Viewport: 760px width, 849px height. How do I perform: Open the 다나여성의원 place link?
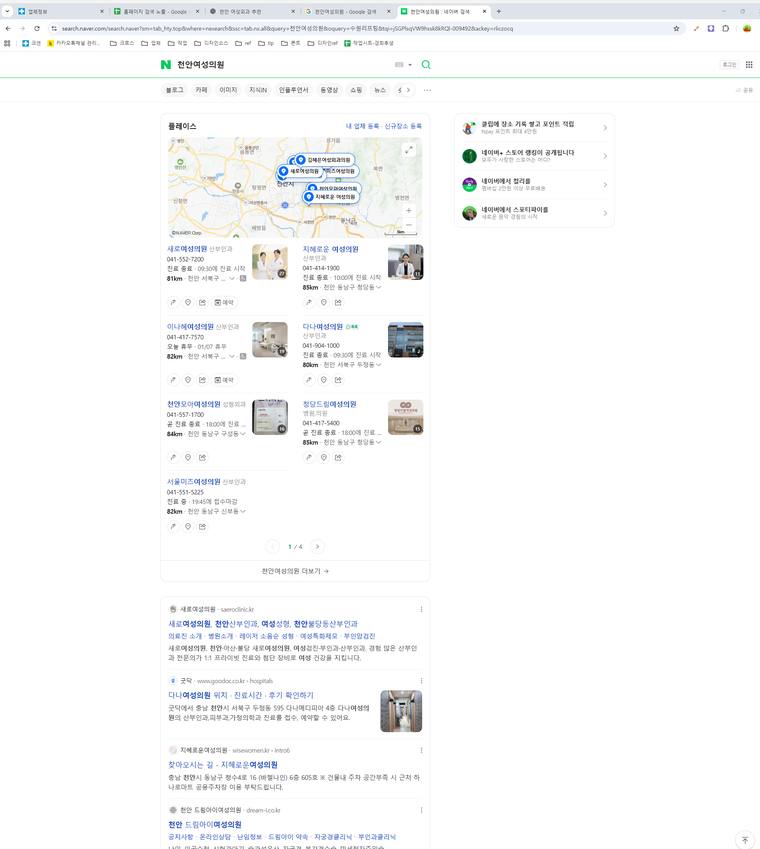(323, 326)
